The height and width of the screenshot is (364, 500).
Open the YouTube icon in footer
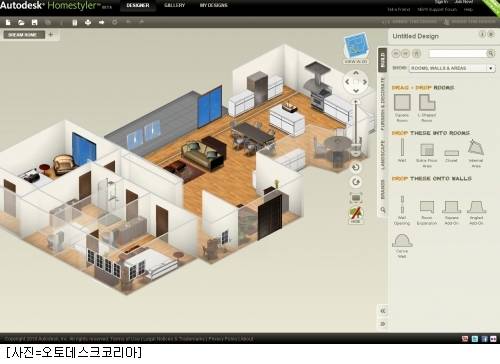[x=465, y=339]
